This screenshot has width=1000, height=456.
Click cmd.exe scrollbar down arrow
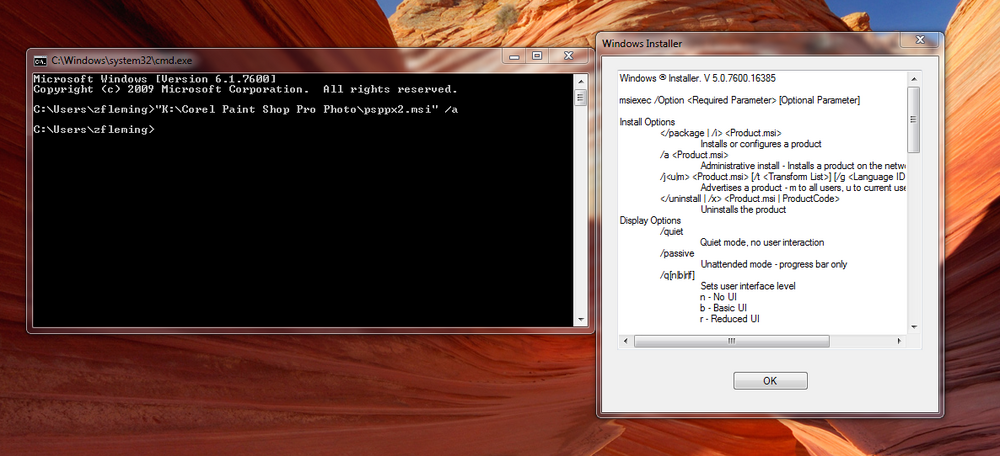[580, 320]
